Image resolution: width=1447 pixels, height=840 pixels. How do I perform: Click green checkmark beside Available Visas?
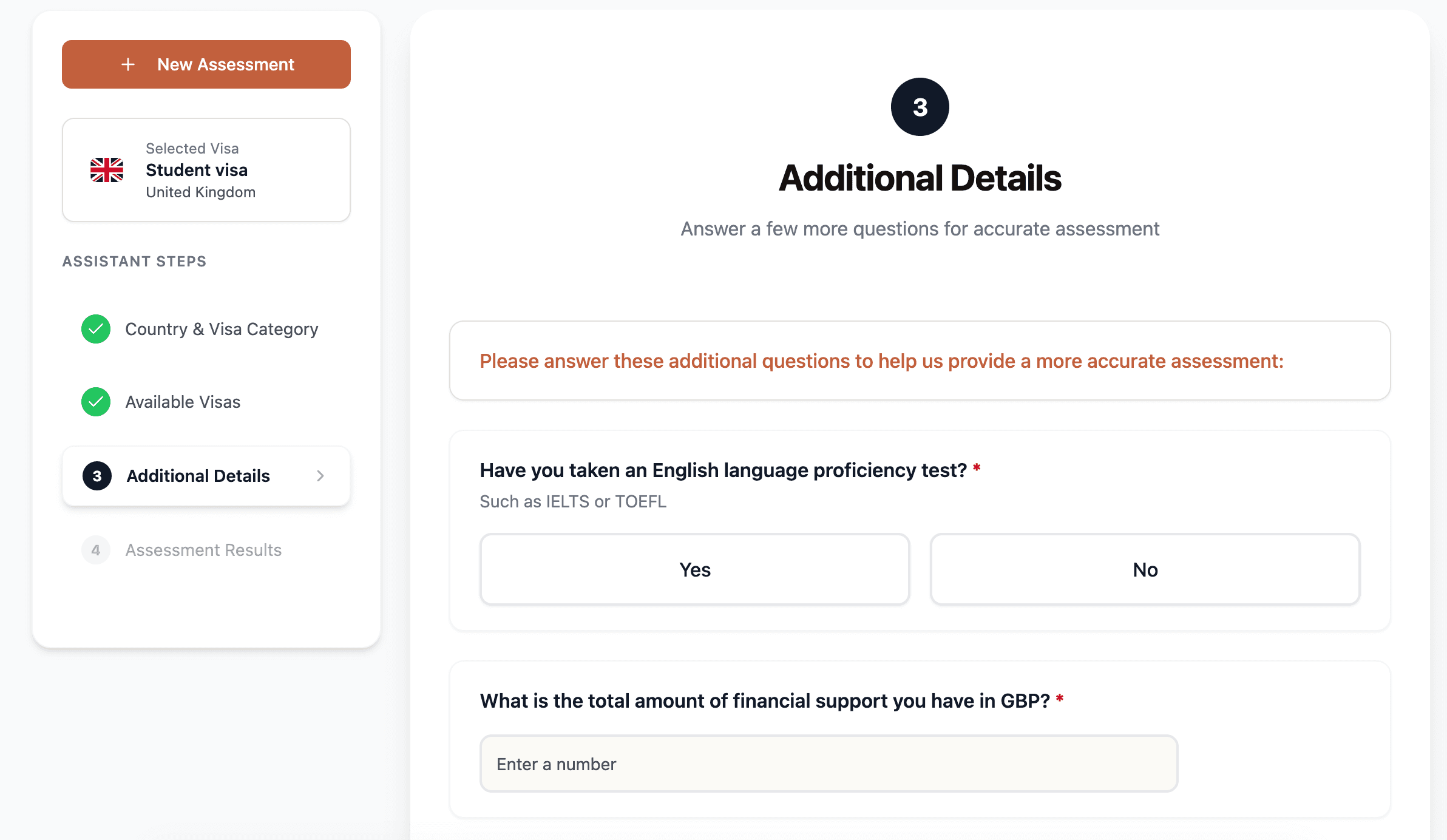point(96,402)
